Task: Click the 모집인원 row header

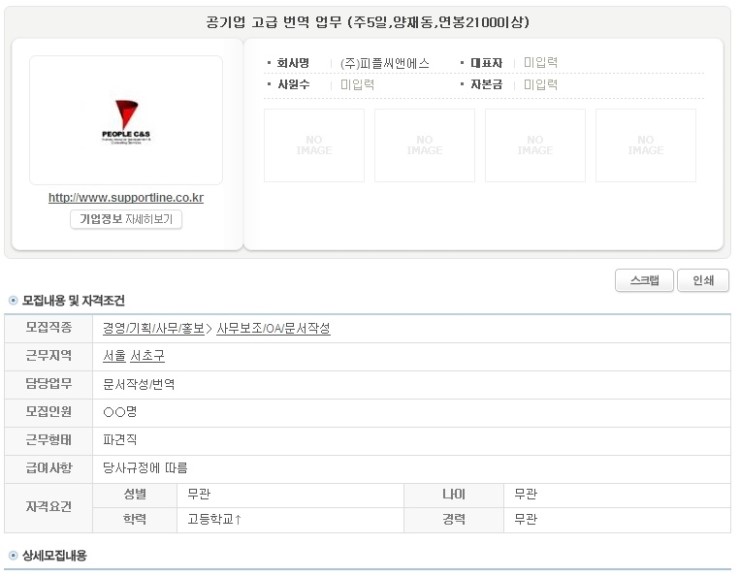Action: point(49,412)
